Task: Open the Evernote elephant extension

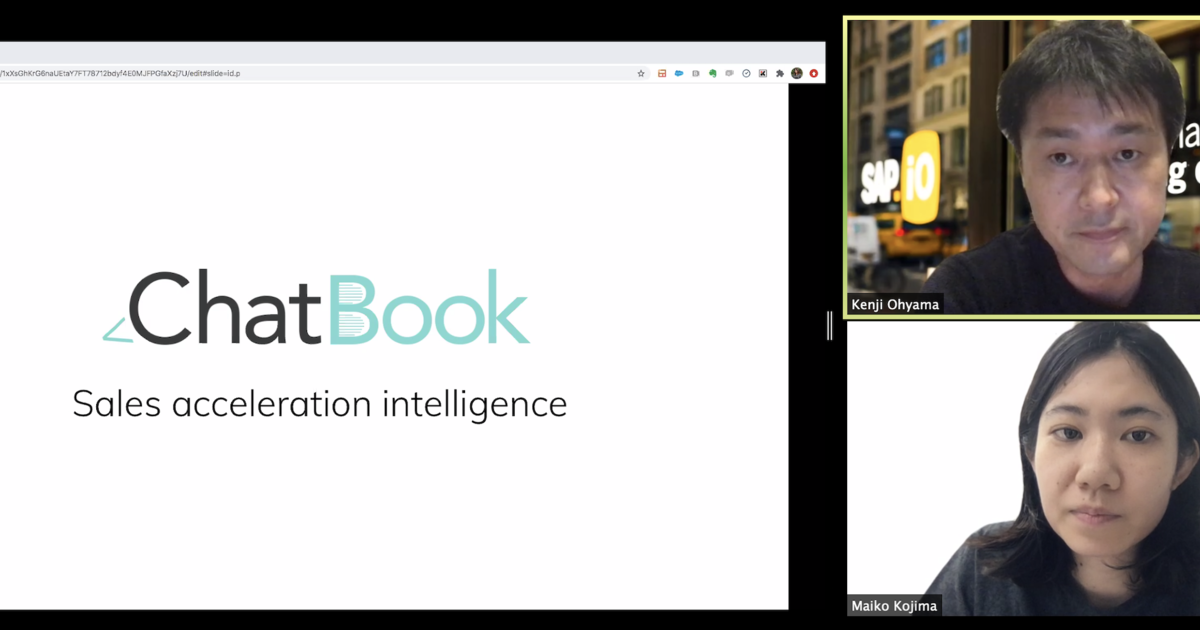Action: tap(713, 73)
